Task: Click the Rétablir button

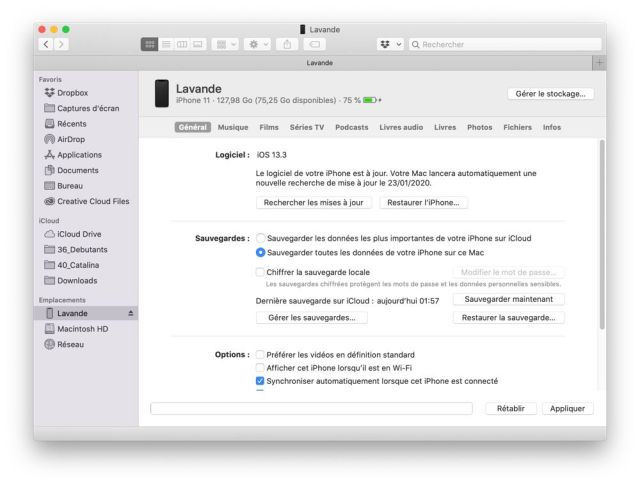Action: pos(511,408)
